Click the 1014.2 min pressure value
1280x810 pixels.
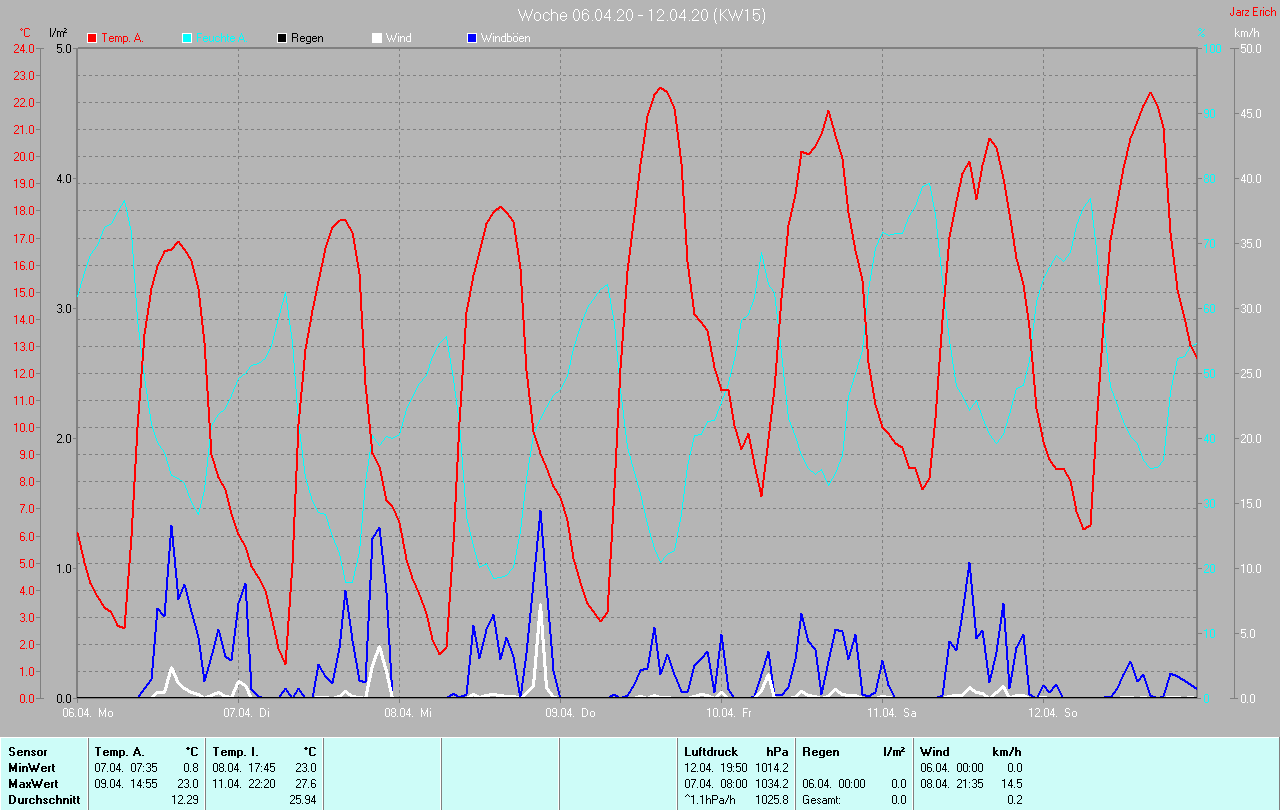click(773, 768)
